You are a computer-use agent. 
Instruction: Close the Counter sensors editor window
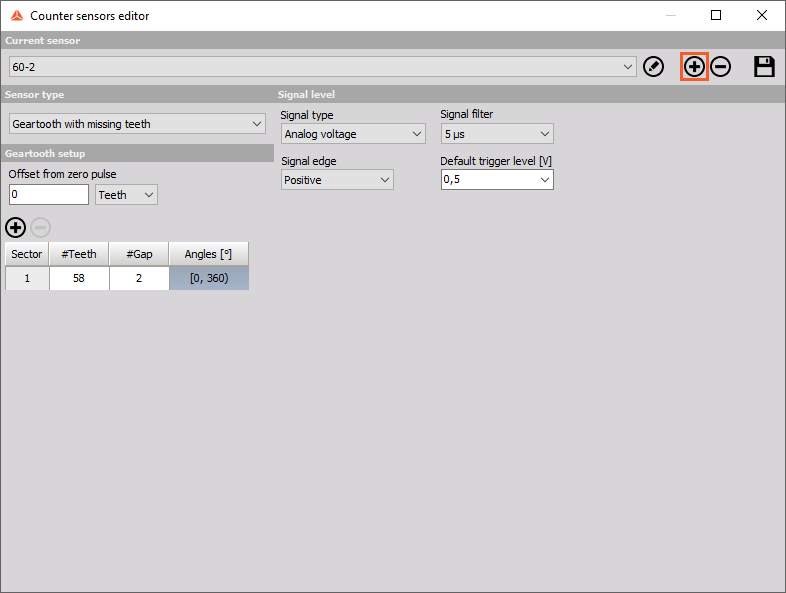pos(762,16)
